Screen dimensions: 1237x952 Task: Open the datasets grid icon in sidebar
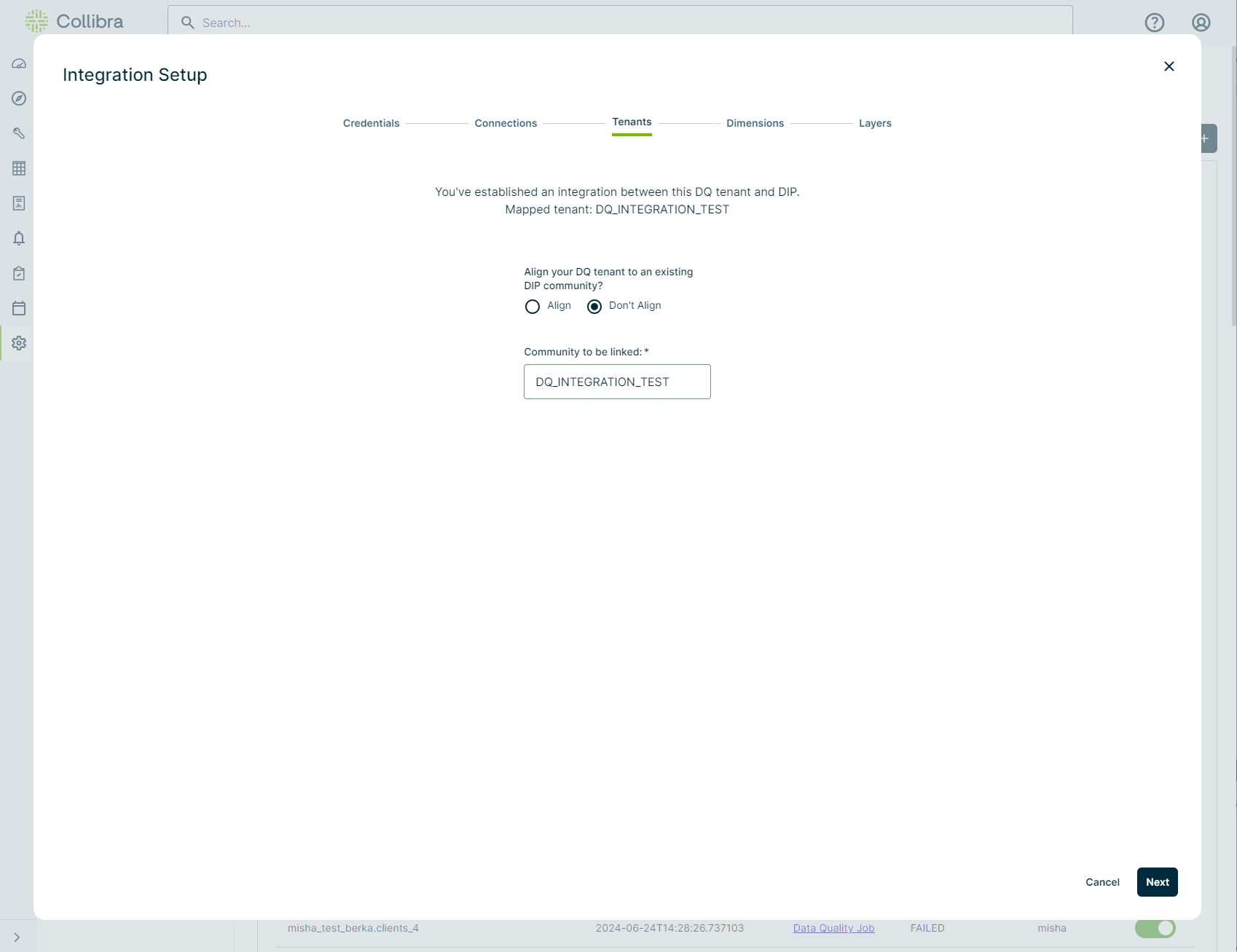18,168
